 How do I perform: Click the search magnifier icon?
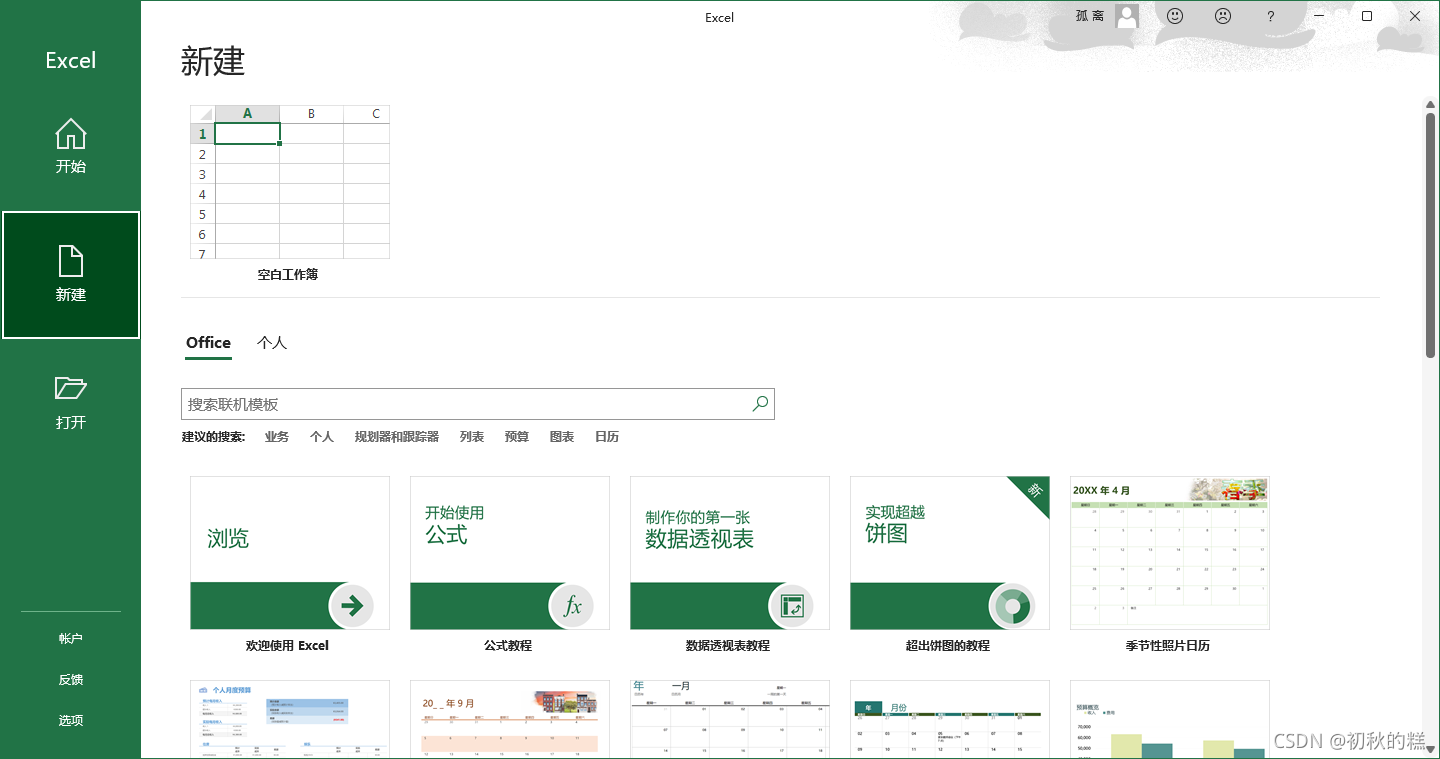[760, 404]
